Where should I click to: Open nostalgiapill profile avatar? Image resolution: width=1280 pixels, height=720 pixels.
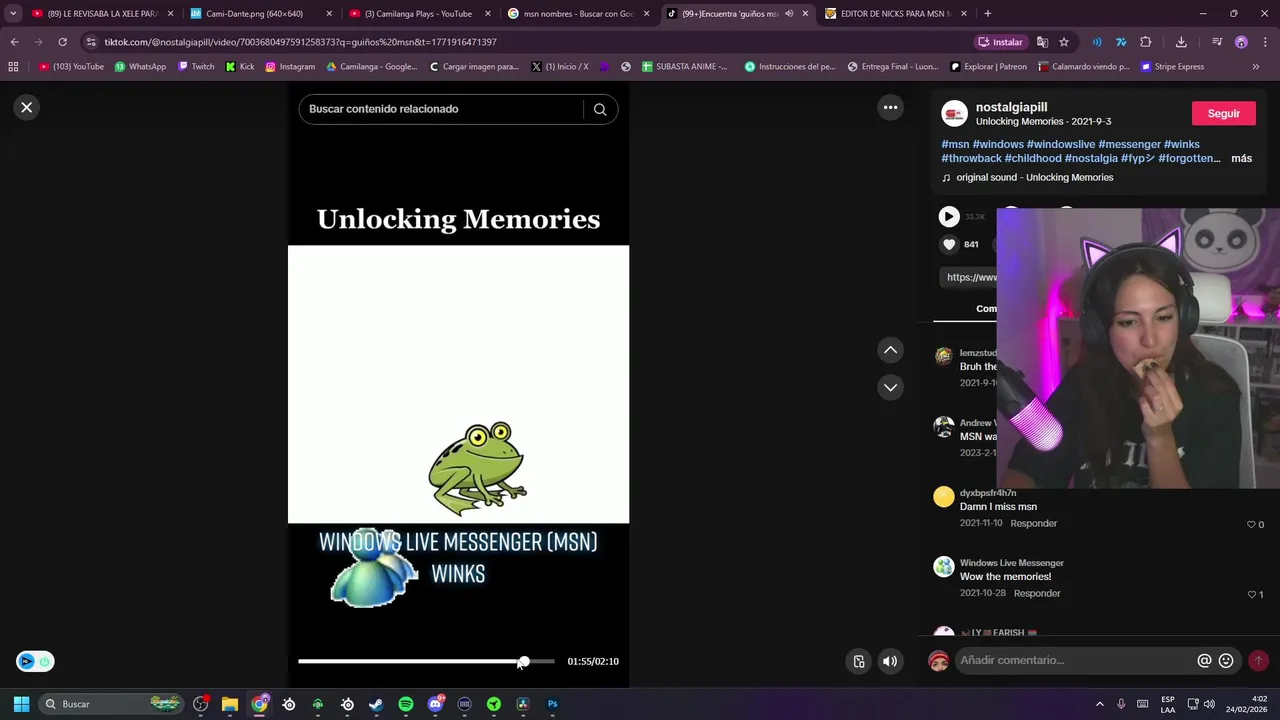(954, 113)
